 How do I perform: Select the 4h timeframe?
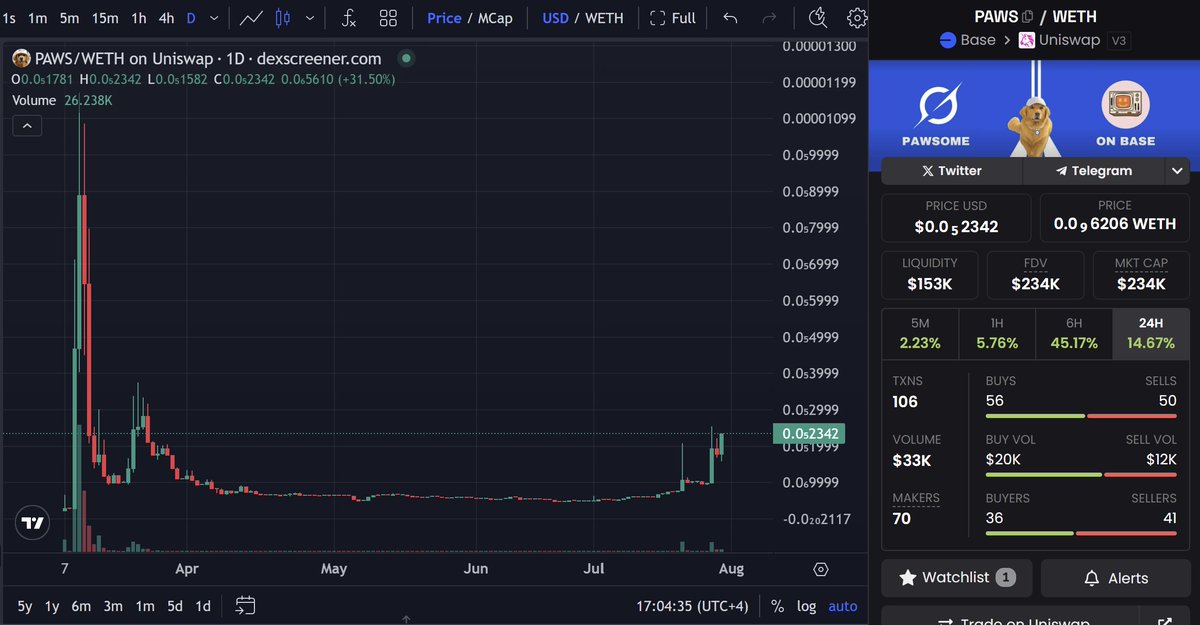point(166,18)
